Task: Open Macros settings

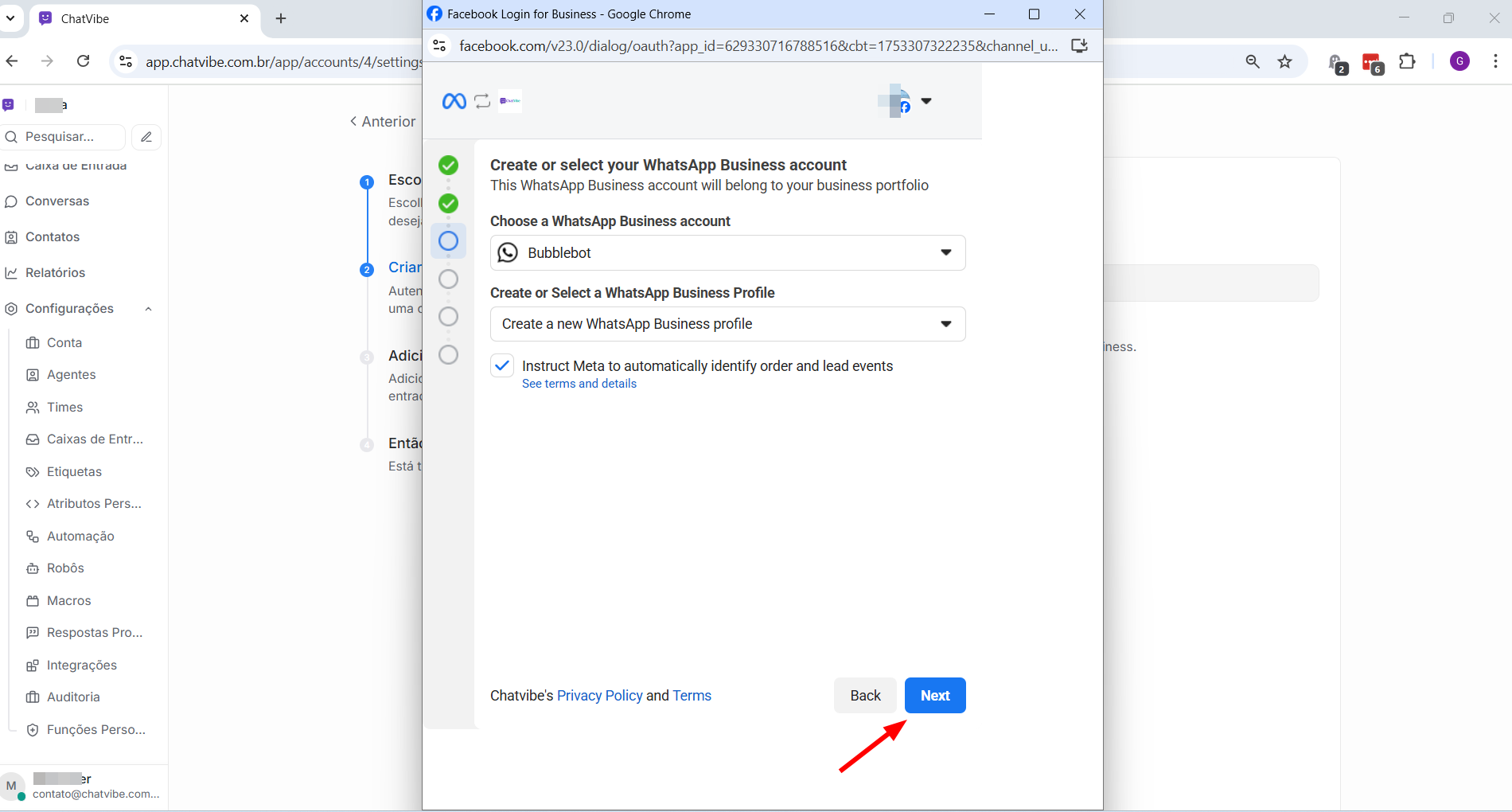Action: (68, 601)
